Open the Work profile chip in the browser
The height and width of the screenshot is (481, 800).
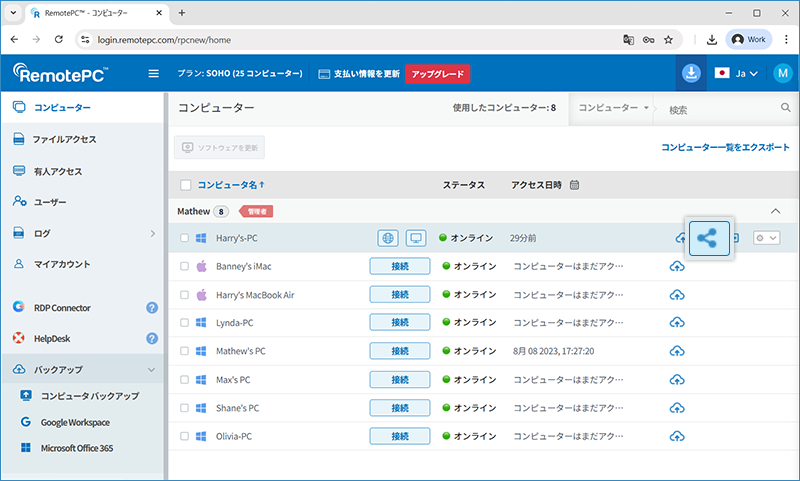coord(749,39)
